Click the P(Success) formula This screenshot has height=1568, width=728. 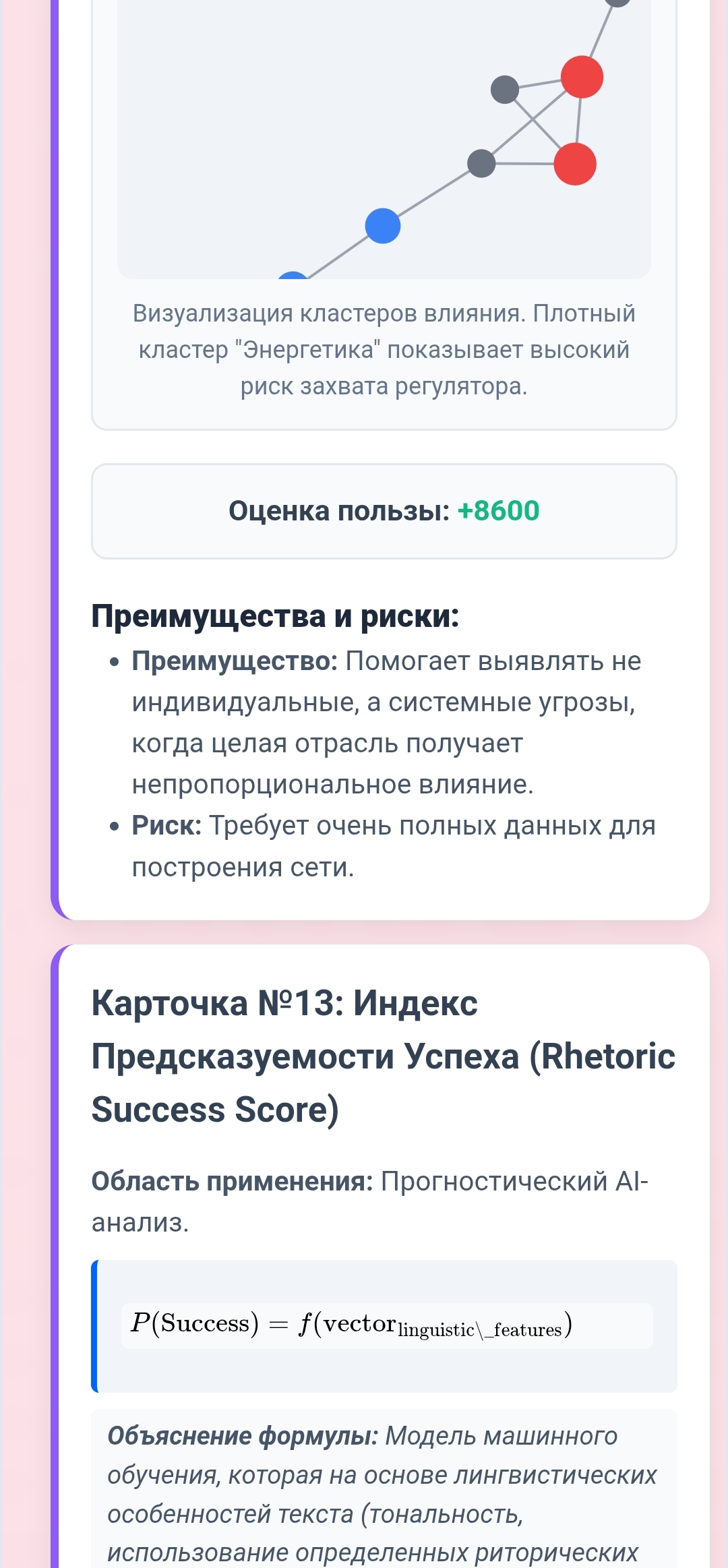coord(351,1325)
